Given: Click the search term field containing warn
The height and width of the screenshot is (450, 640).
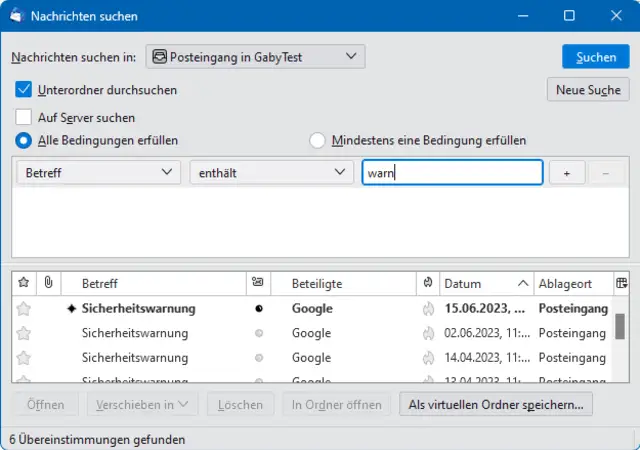Looking at the screenshot, I should pyautogui.click(x=452, y=173).
